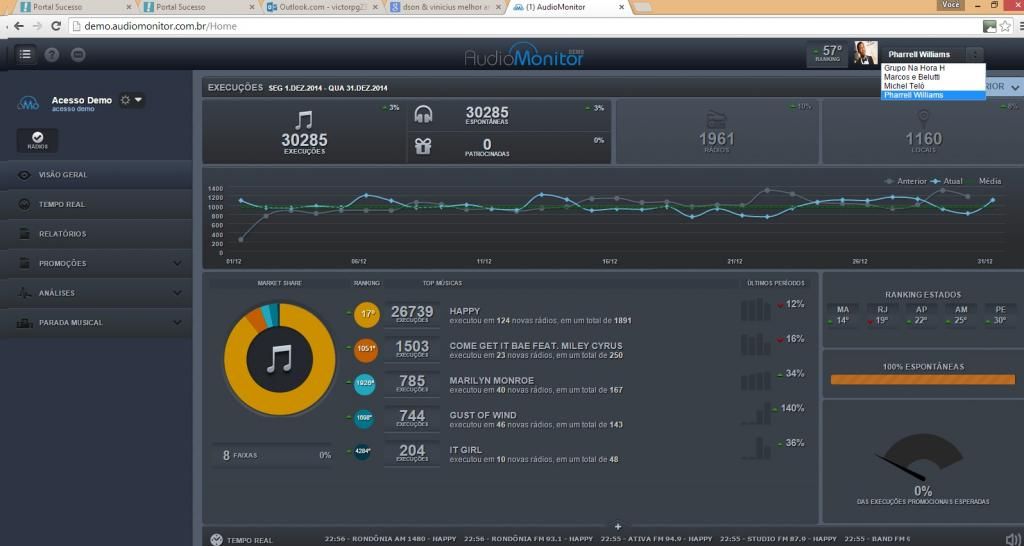
Task: Click the chat message icon in header
Action: (78, 55)
